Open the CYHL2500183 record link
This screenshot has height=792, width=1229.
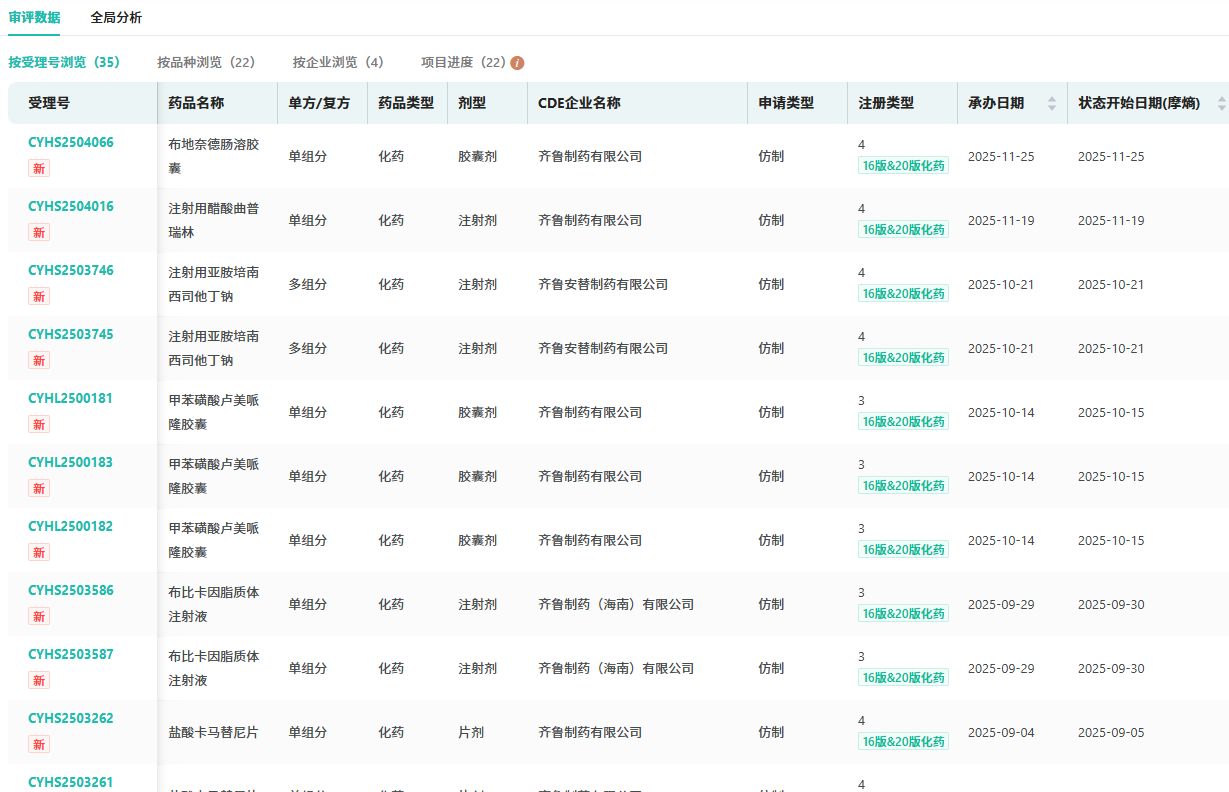71,463
